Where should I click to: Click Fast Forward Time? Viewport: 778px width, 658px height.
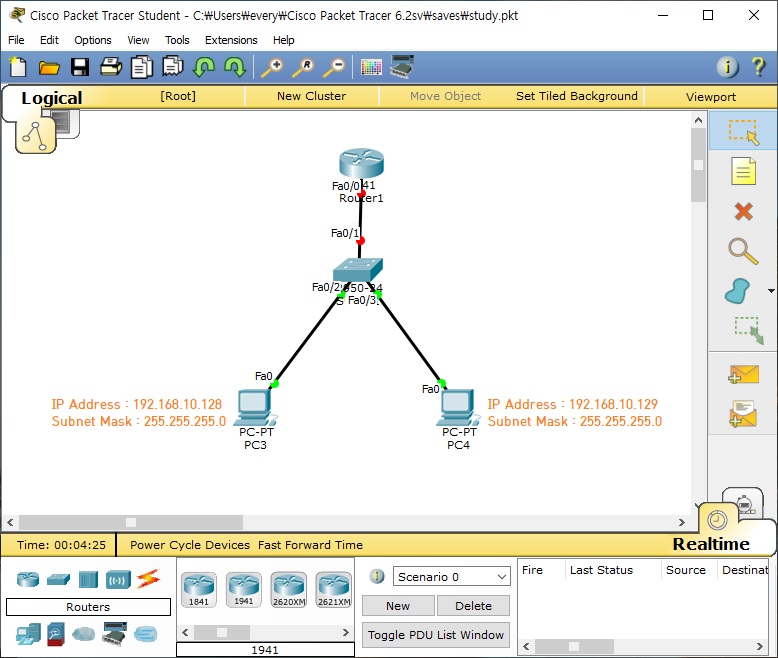(310, 545)
